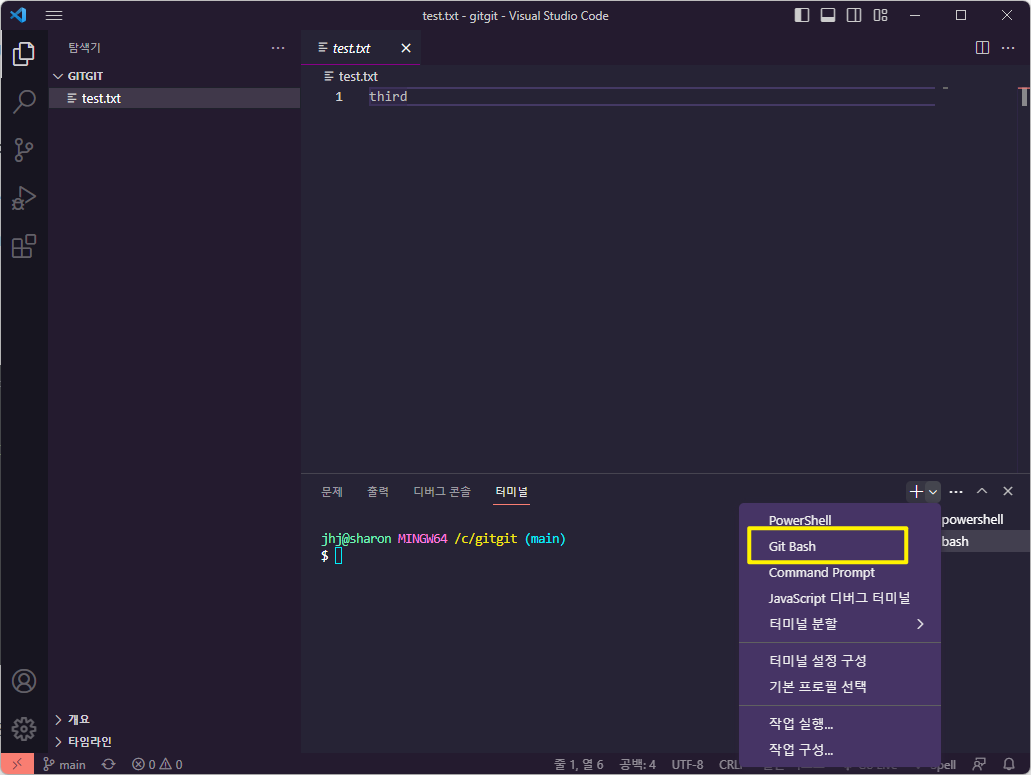Change indentation via 공백: 4
Image resolution: width=1031 pixels, height=775 pixels.
[637, 764]
